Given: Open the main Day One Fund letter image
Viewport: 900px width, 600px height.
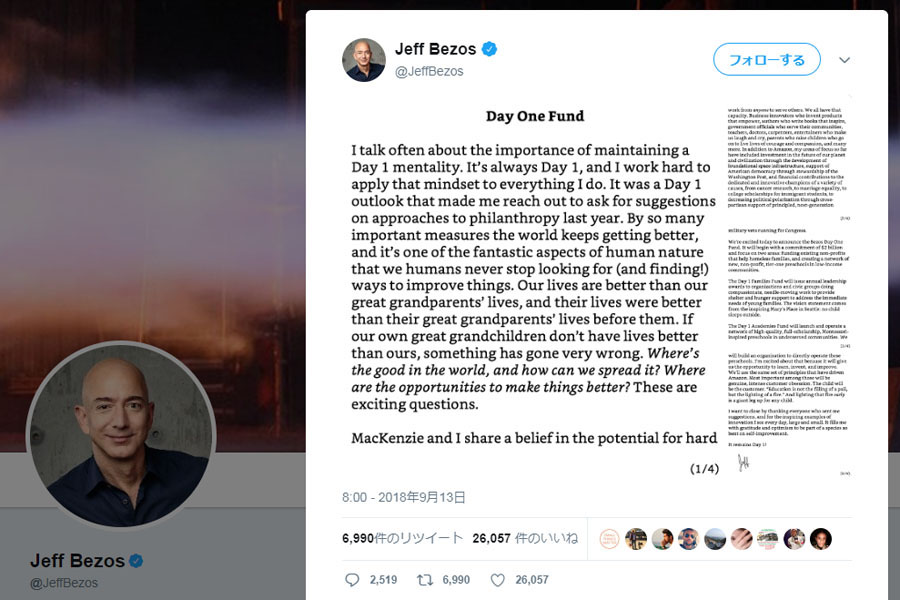Looking at the screenshot, I should (535, 290).
